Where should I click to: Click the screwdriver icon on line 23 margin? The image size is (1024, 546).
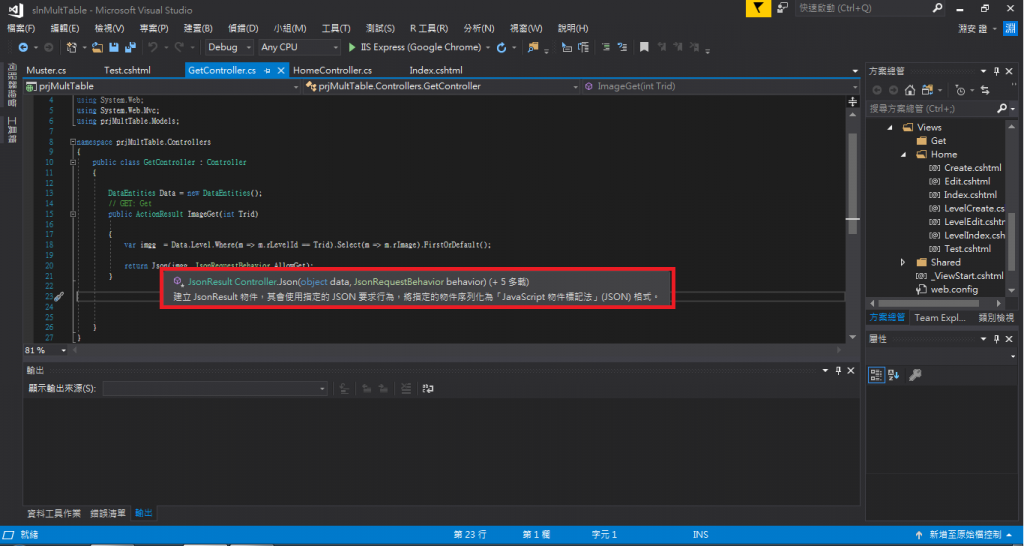click(59, 297)
